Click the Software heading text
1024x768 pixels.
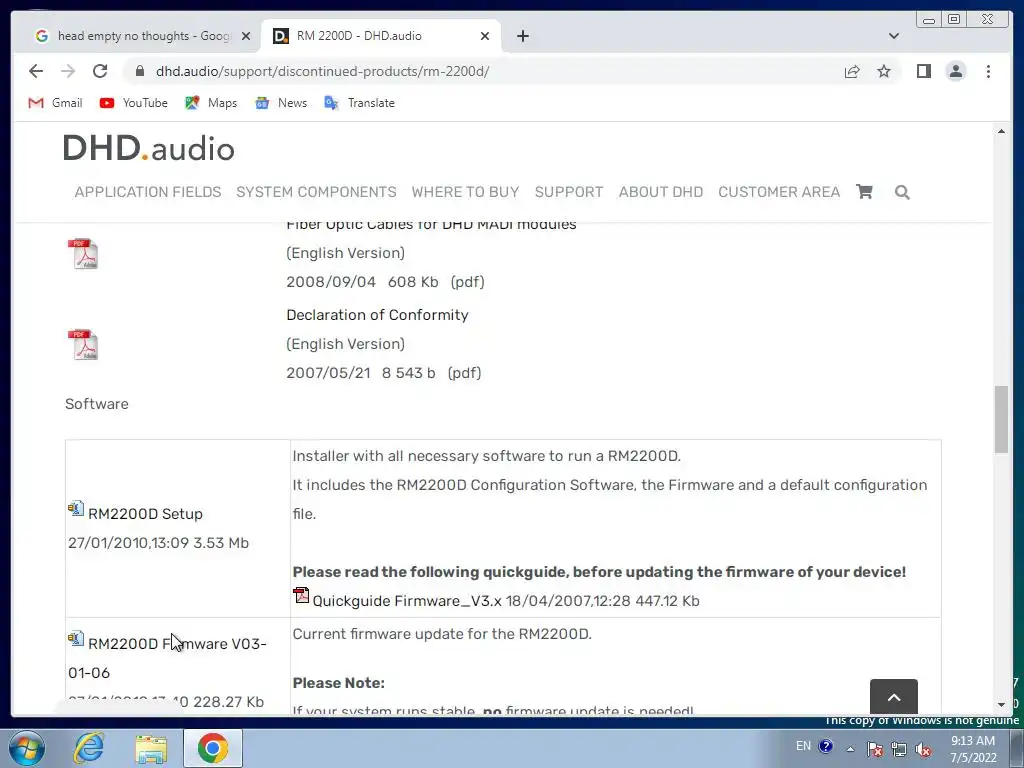[x=97, y=404]
